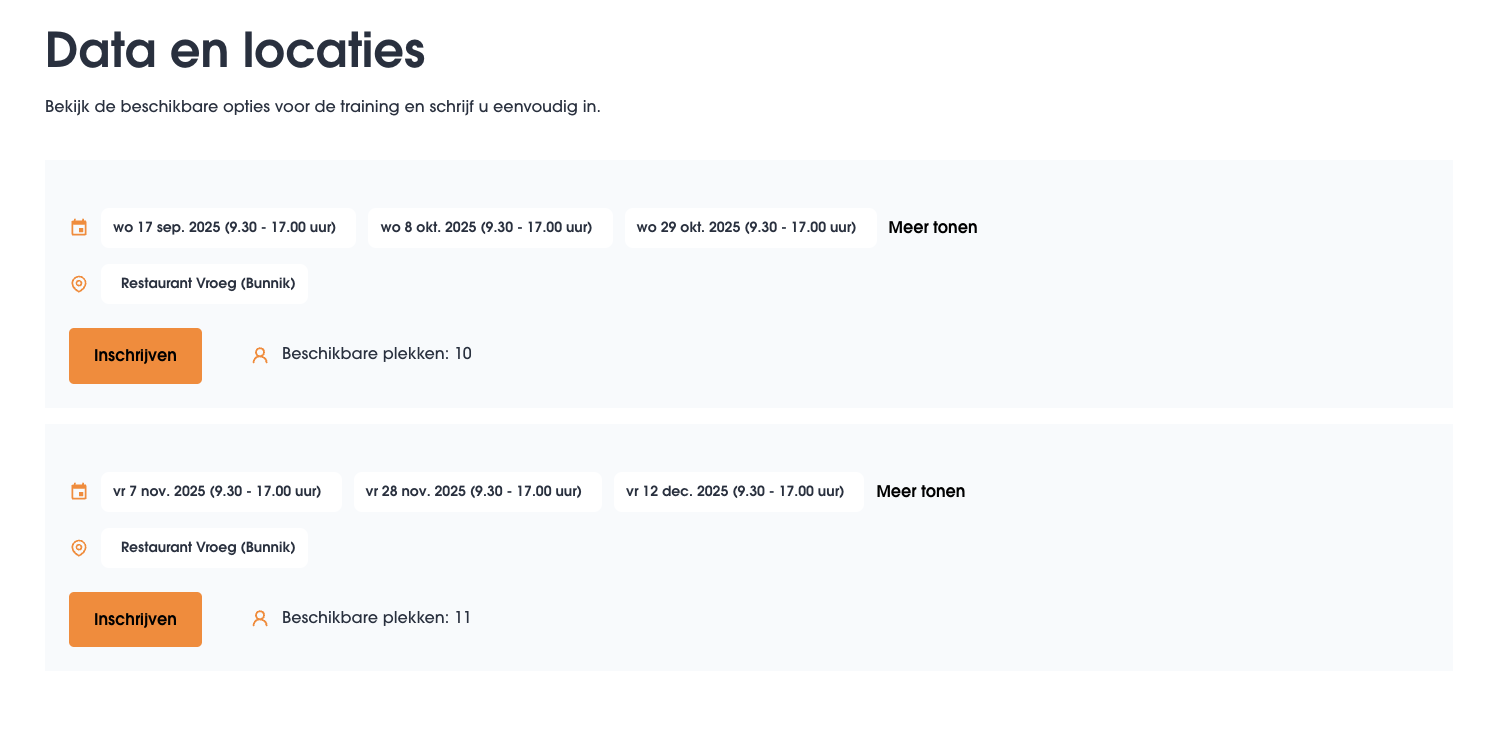Click person icon next to Beschikbare plekken: 11
The height and width of the screenshot is (730, 1510).
point(260,619)
